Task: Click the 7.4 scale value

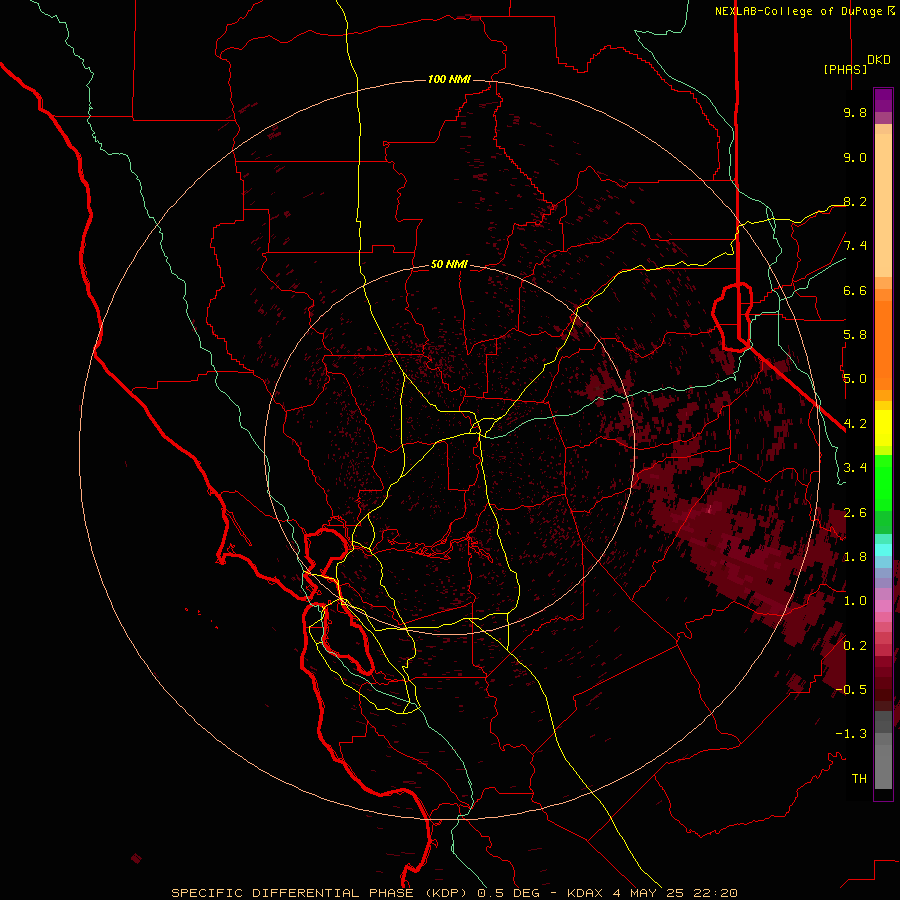Action: (x=855, y=246)
